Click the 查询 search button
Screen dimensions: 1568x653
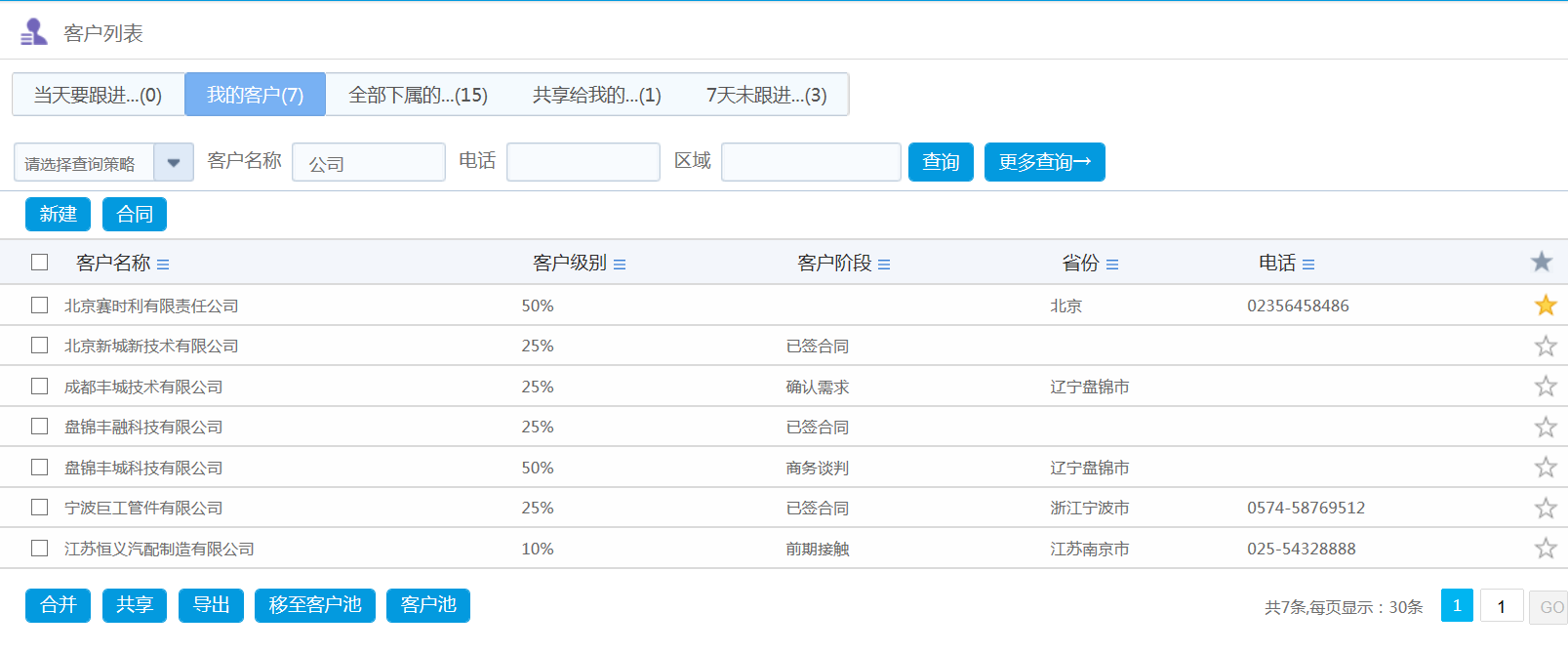click(941, 162)
